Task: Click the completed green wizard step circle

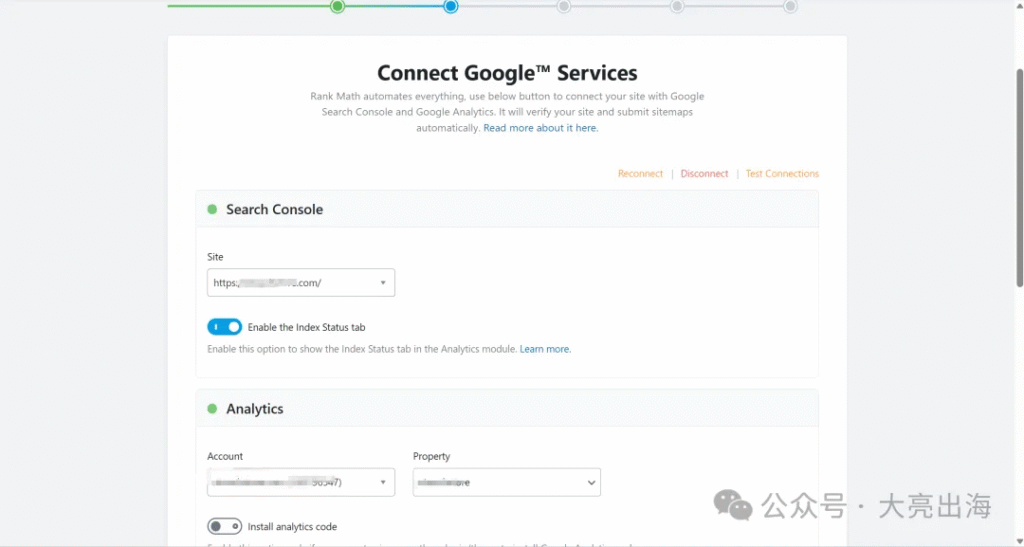Action: 337,7
